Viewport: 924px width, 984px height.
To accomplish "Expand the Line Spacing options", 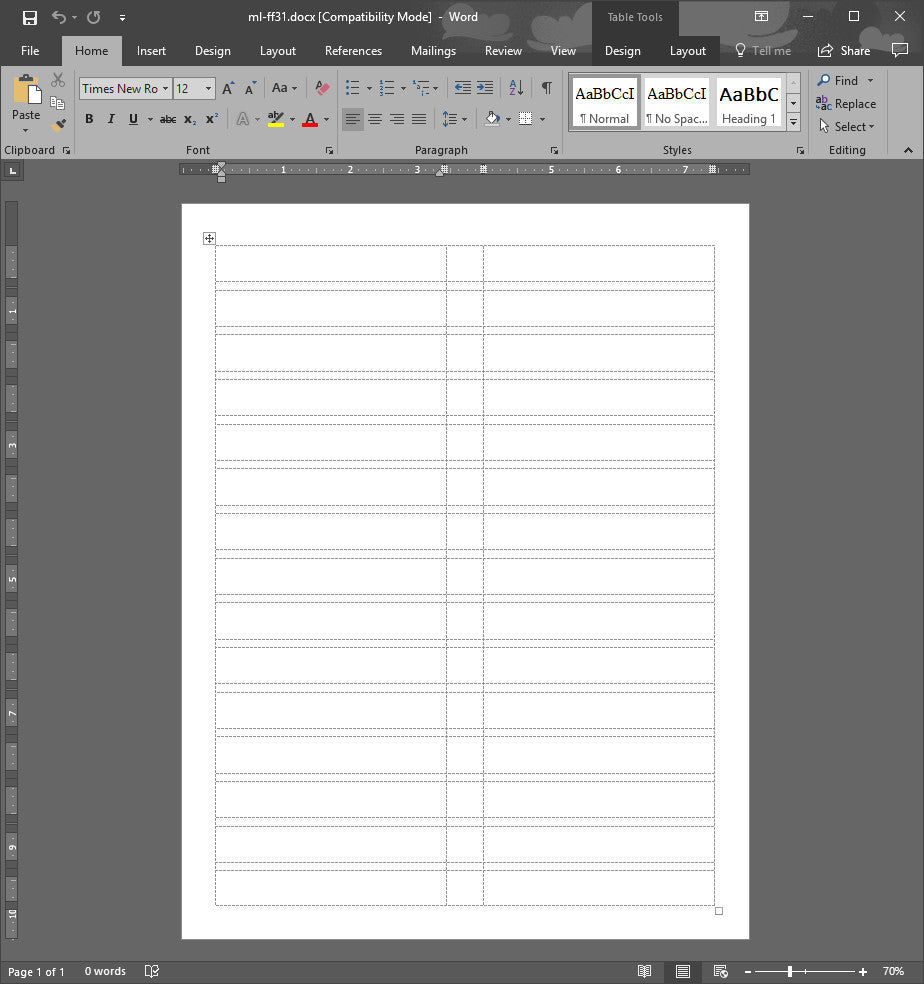I will tap(465, 119).
